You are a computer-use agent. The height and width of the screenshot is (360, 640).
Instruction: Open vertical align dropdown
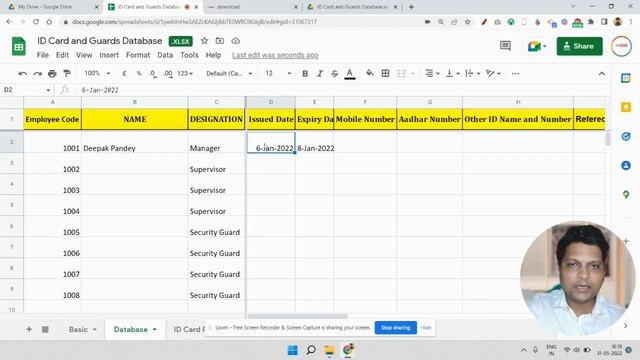[x=452, y=73]
